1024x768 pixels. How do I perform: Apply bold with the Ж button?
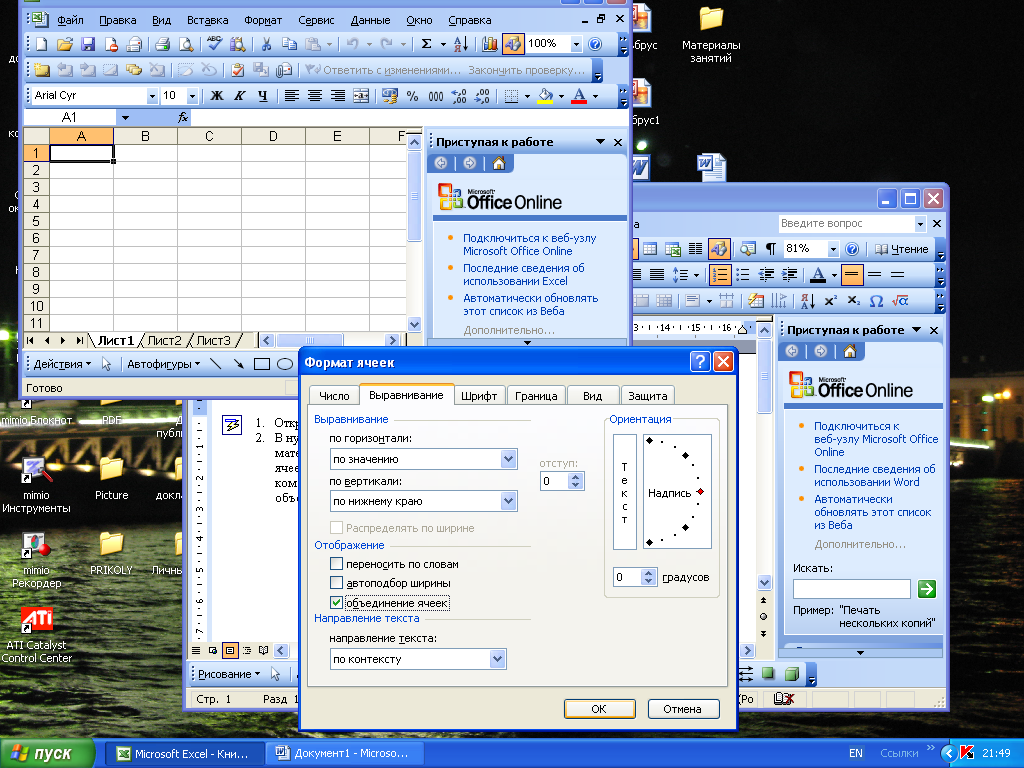click(217, 96)
